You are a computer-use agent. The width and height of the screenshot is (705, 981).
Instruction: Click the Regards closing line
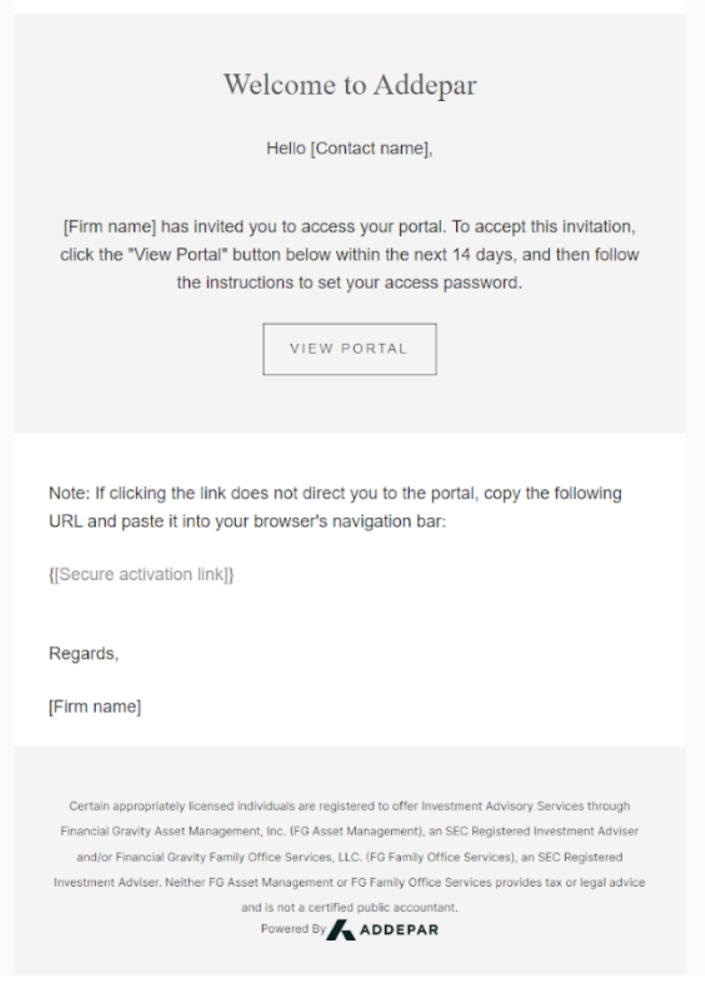84,654
